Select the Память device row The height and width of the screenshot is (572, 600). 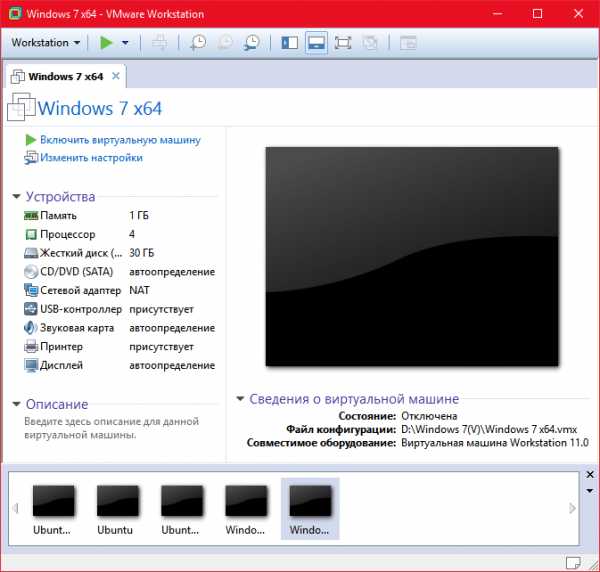coord(65,215)
